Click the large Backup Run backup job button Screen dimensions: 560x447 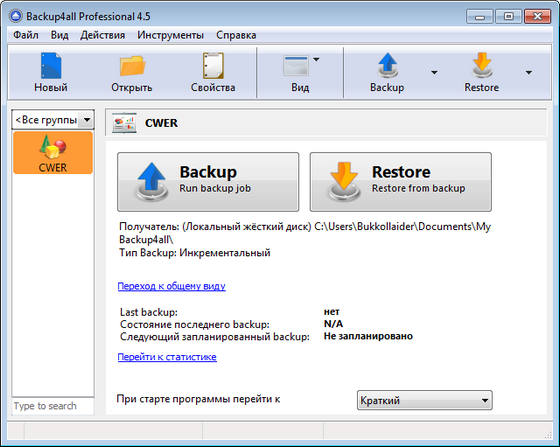tap(208, 182)
